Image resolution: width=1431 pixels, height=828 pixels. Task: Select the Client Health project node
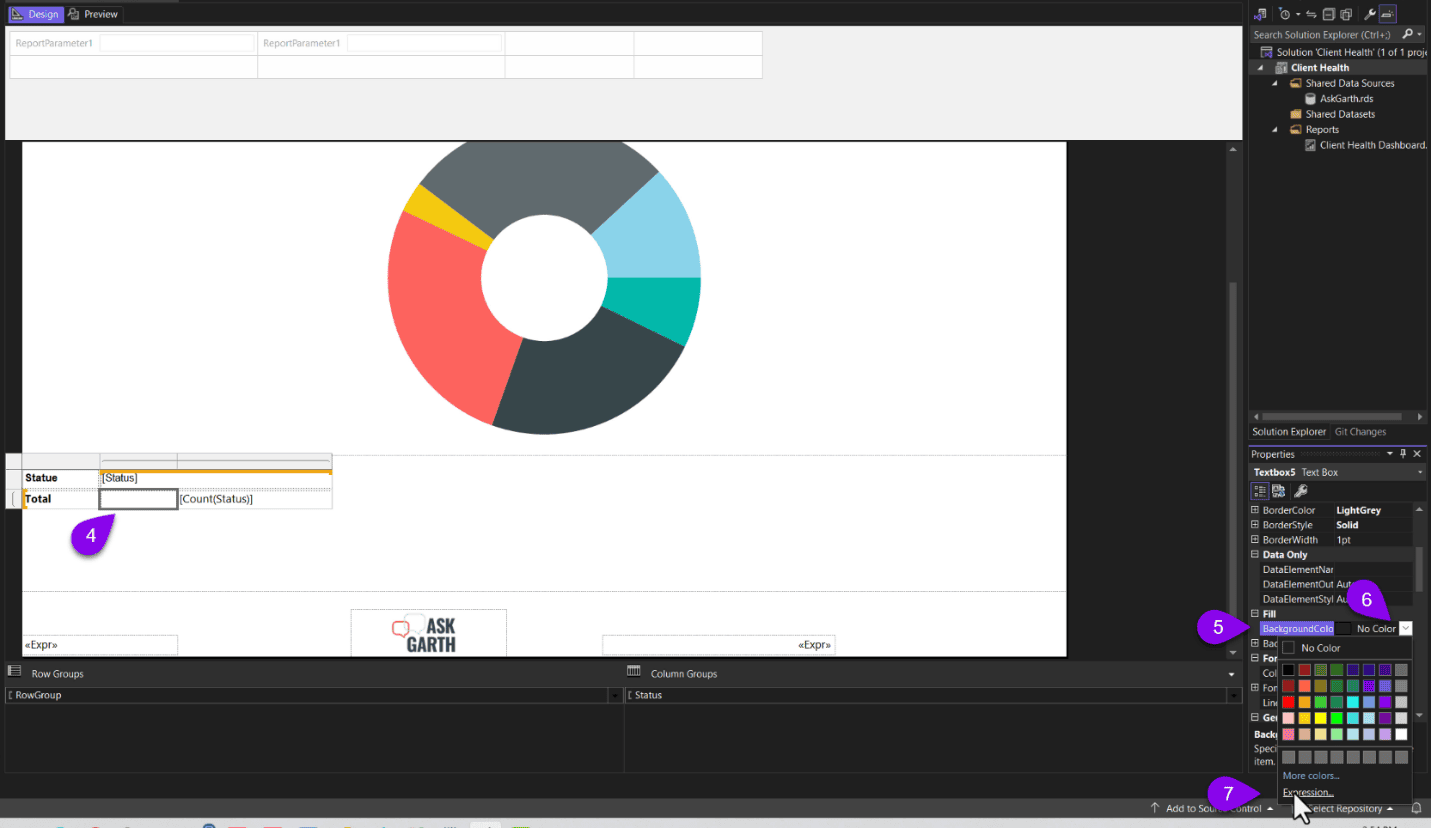(1319, 68)
